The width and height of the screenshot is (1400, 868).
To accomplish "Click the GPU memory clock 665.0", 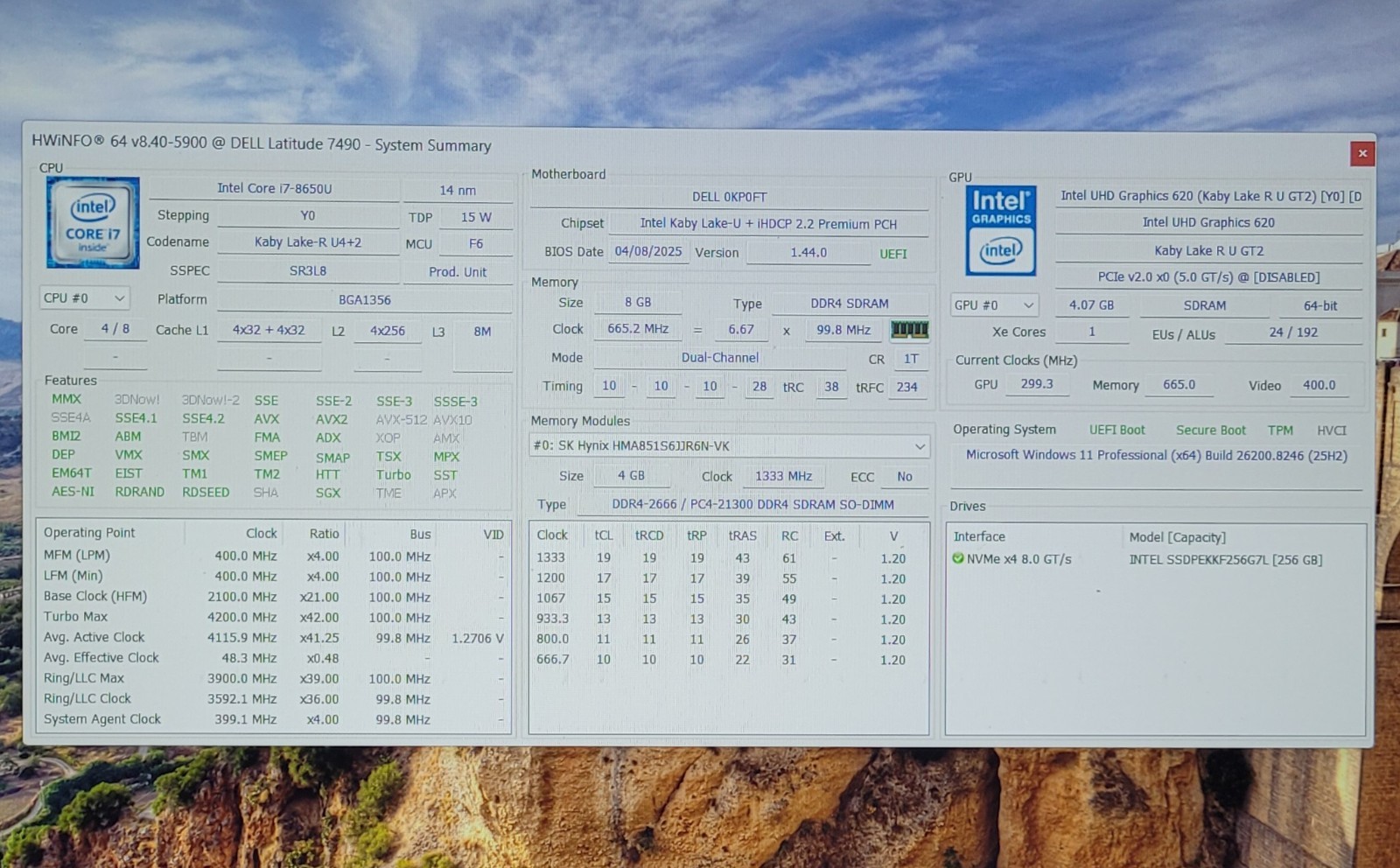I will (x=1179, y=385).
